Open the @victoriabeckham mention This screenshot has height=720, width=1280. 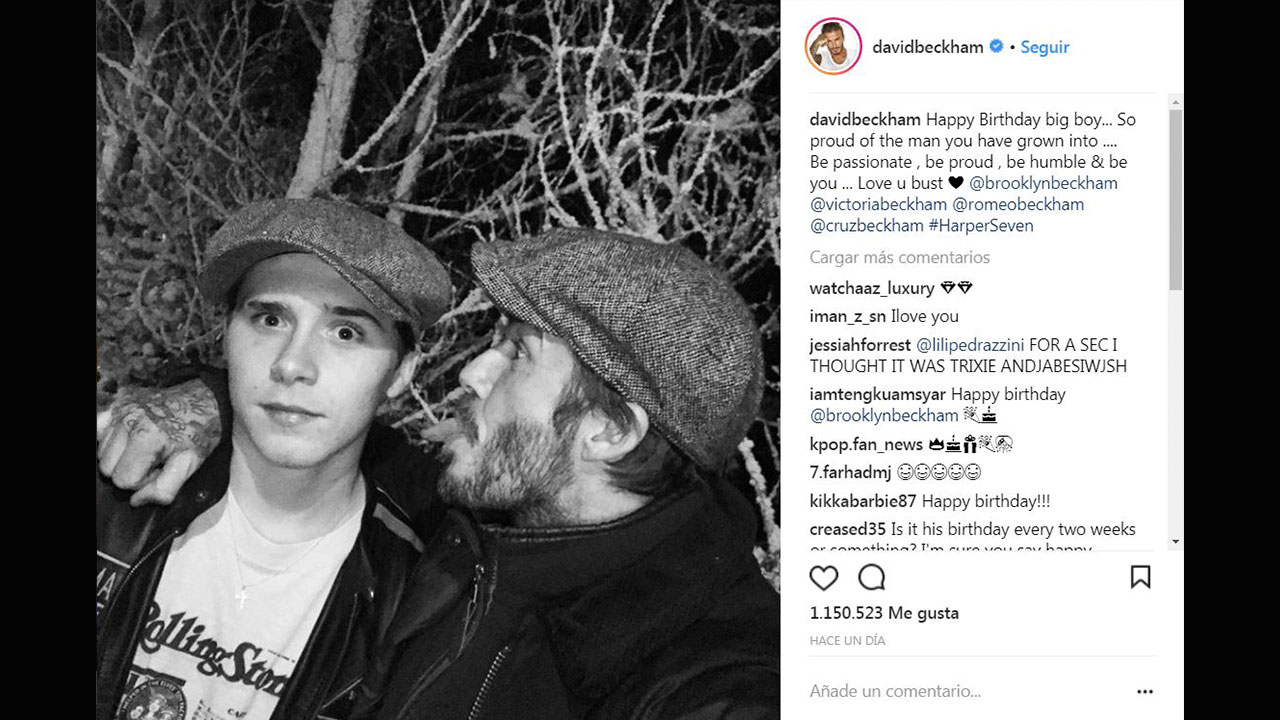click(877, 204)
